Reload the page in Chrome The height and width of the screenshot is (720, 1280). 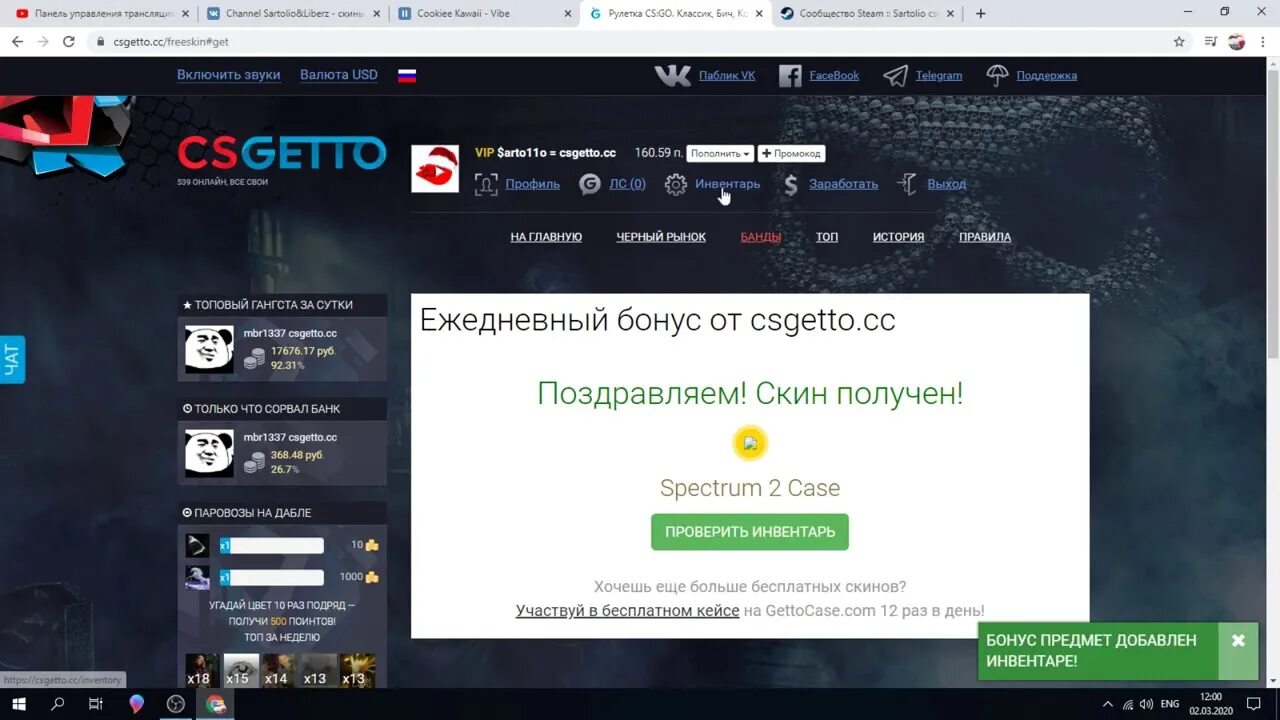(68, 42)
